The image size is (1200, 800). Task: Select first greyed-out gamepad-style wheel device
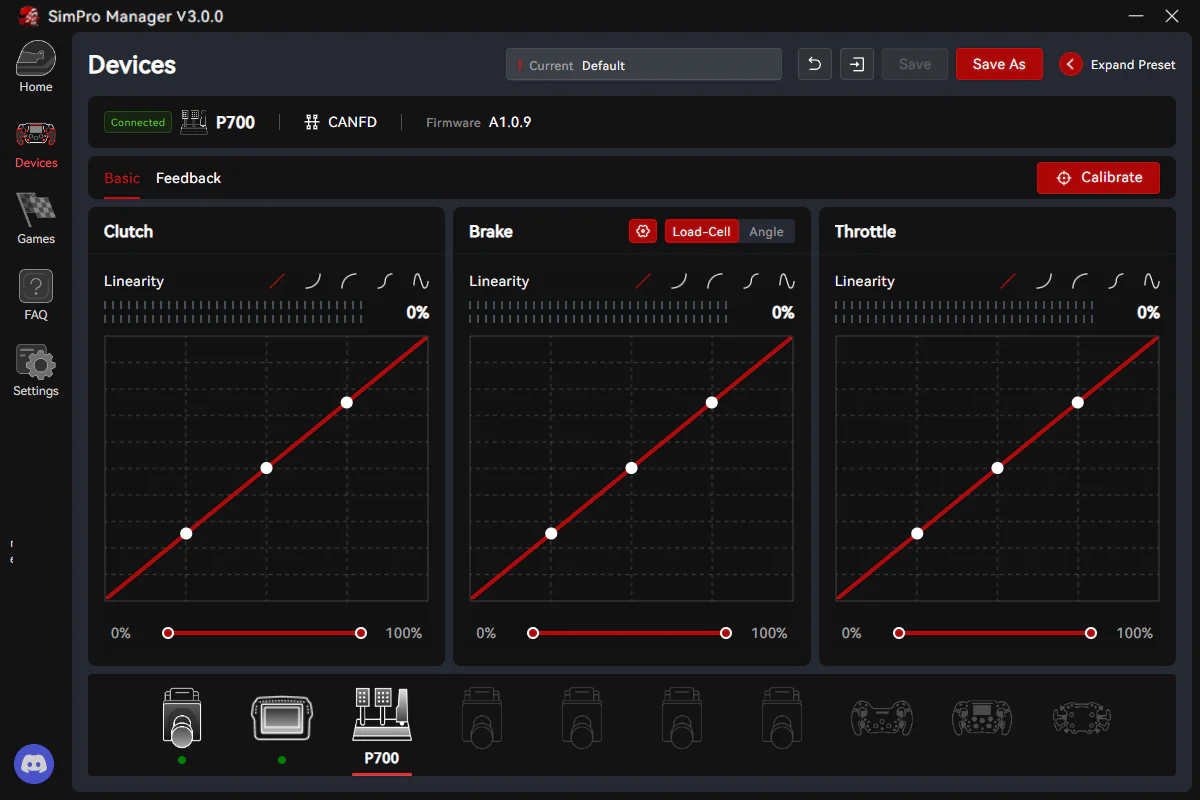pyautogui.click(x=881, y=717)
